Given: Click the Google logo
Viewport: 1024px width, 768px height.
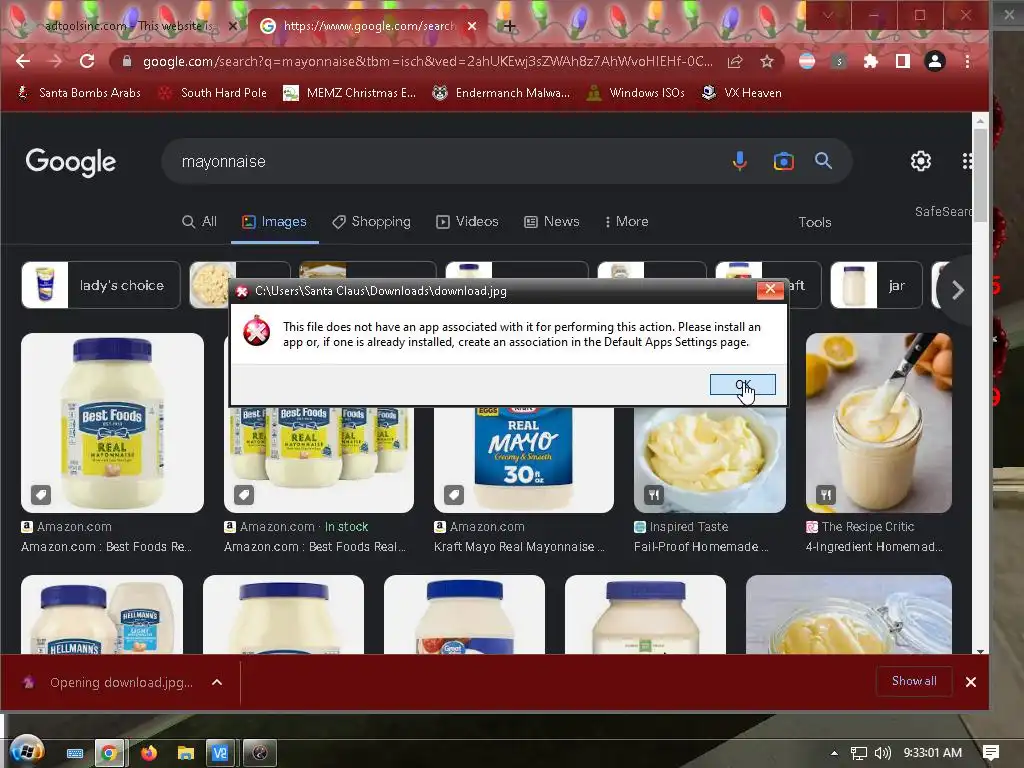Looking at the screenshot, I should point(71,162).
